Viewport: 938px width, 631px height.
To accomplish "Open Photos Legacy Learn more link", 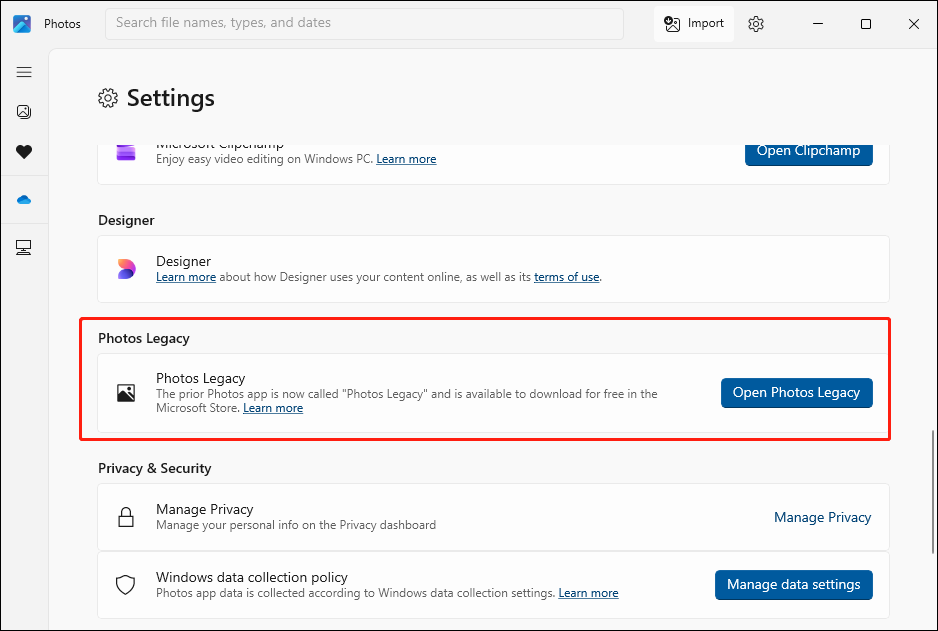I will [x=273, y=408].
